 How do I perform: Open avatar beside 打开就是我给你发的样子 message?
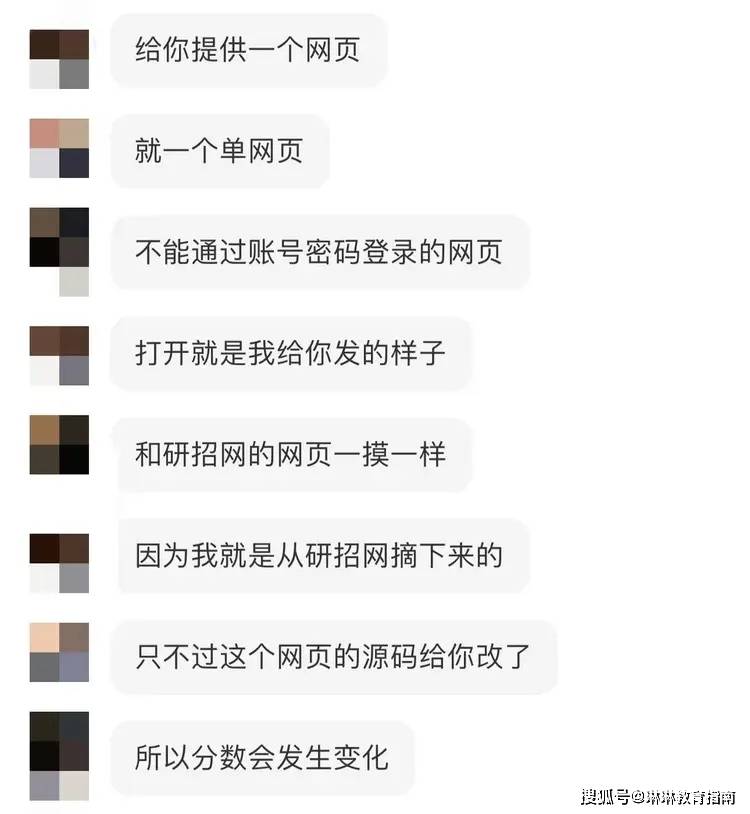[x=59, y=356]
